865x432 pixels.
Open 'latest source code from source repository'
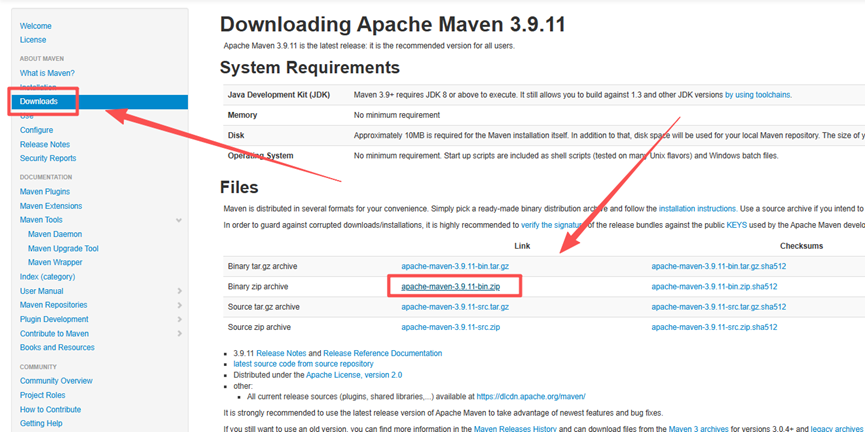click(x=303, y=364)
